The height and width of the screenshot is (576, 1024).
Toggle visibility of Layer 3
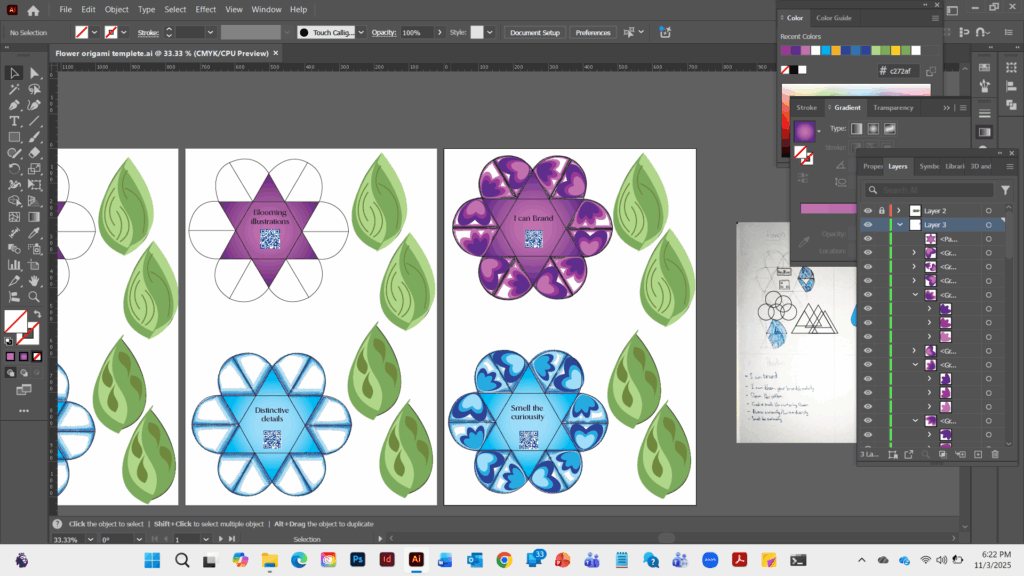click(x=867, y=225)
